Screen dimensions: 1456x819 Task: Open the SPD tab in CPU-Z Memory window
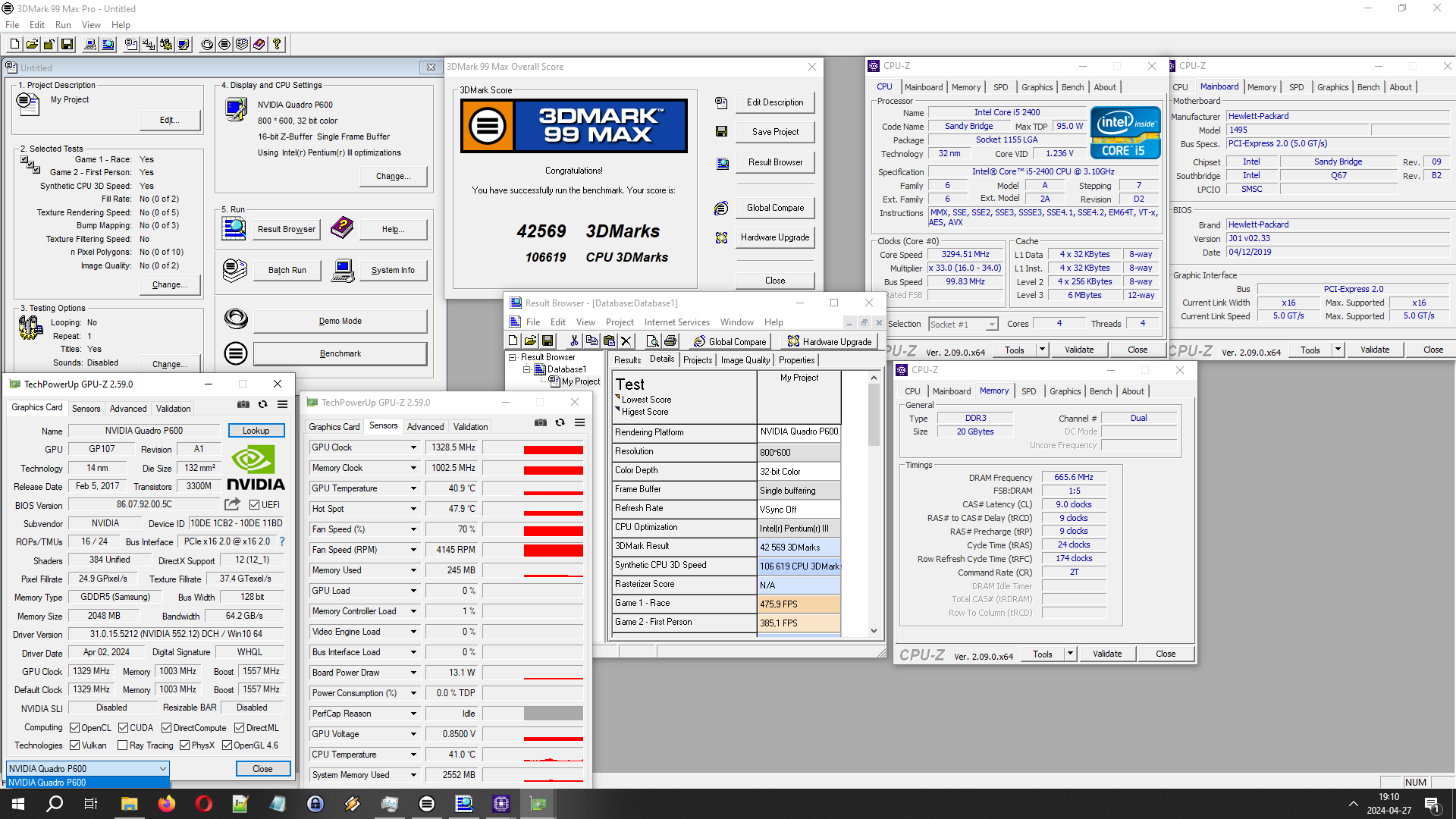pos(1028,391)
